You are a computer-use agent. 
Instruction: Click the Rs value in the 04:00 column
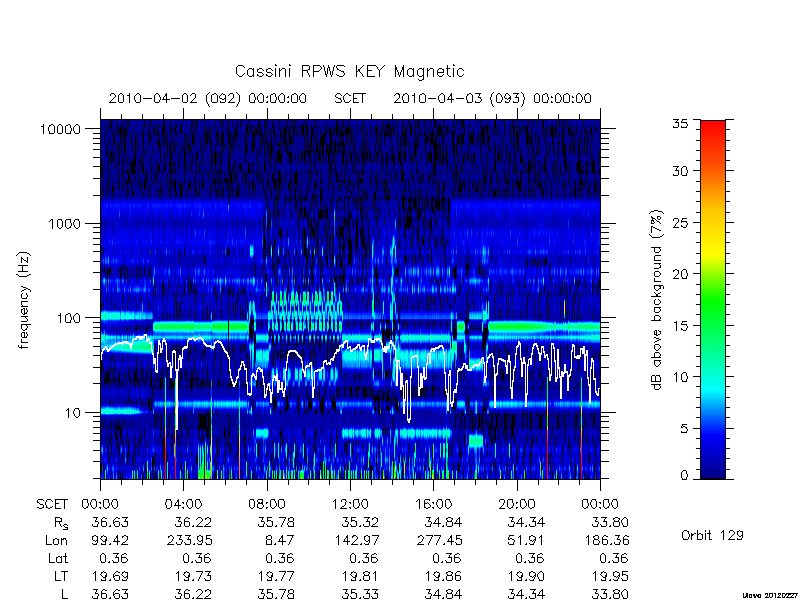(x=193, y=522)
